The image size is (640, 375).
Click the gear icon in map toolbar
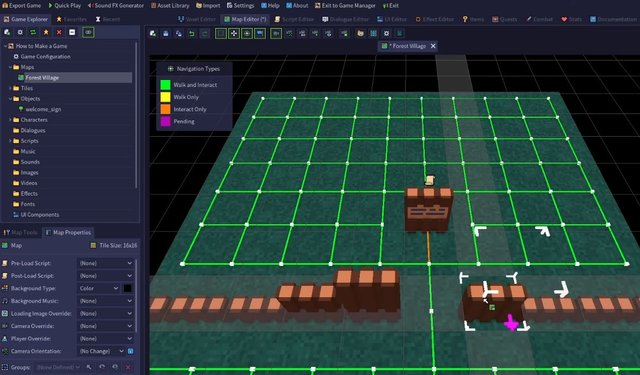(x=386, y=33)
